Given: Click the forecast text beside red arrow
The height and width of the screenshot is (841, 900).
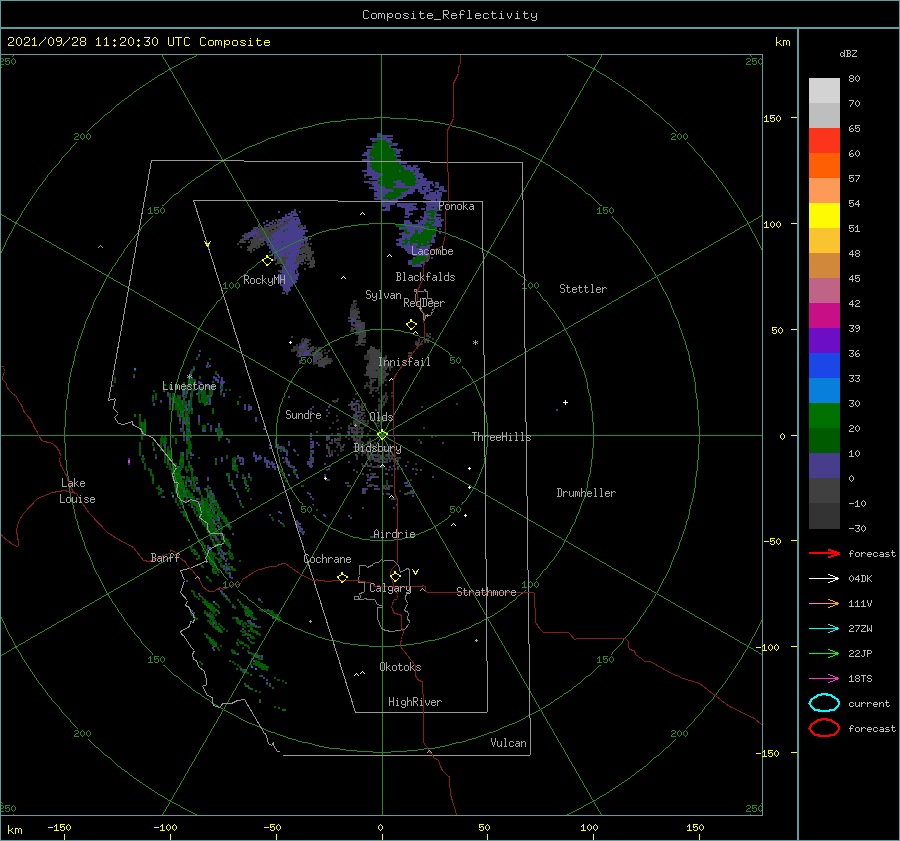Looking at the screenshot, I should point(871,553).
